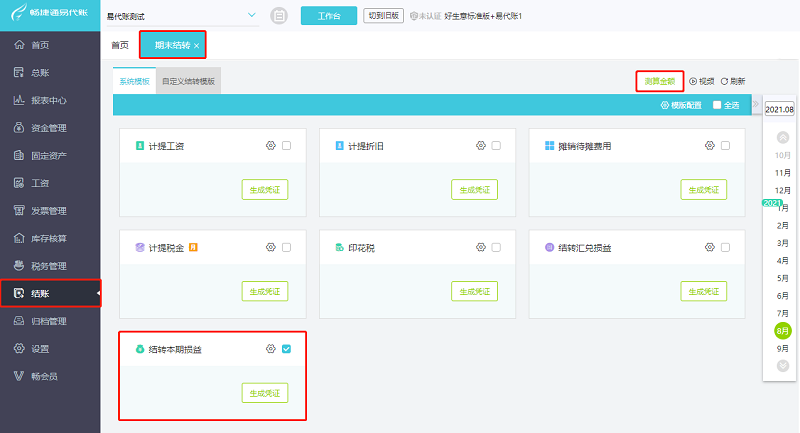This screenshot has height=433, width=800.
Task: Generate voucher for 结转汇兑损益
Action: click(x=704, y=291)
